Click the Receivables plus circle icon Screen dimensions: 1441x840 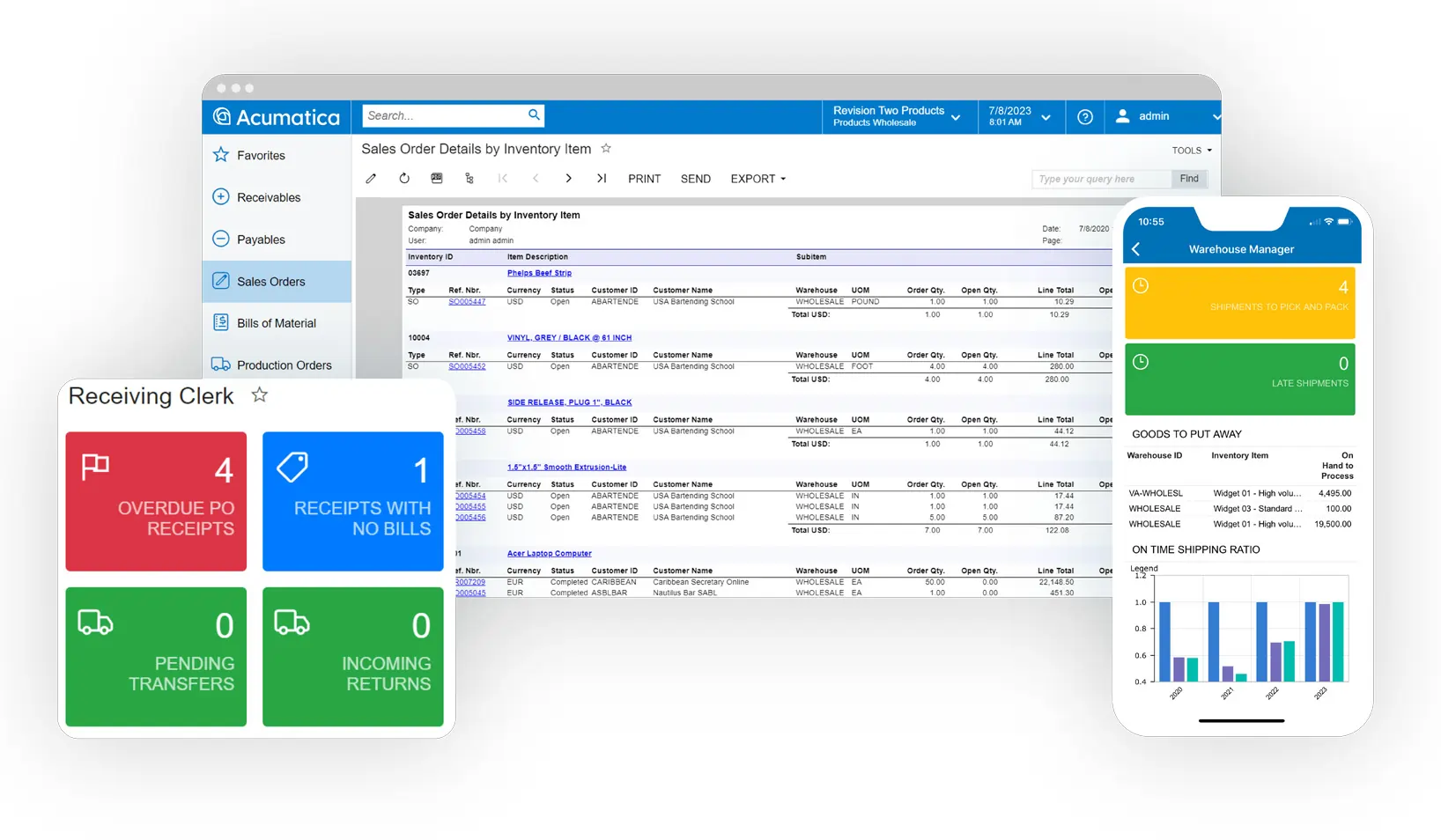coord(221,196)
